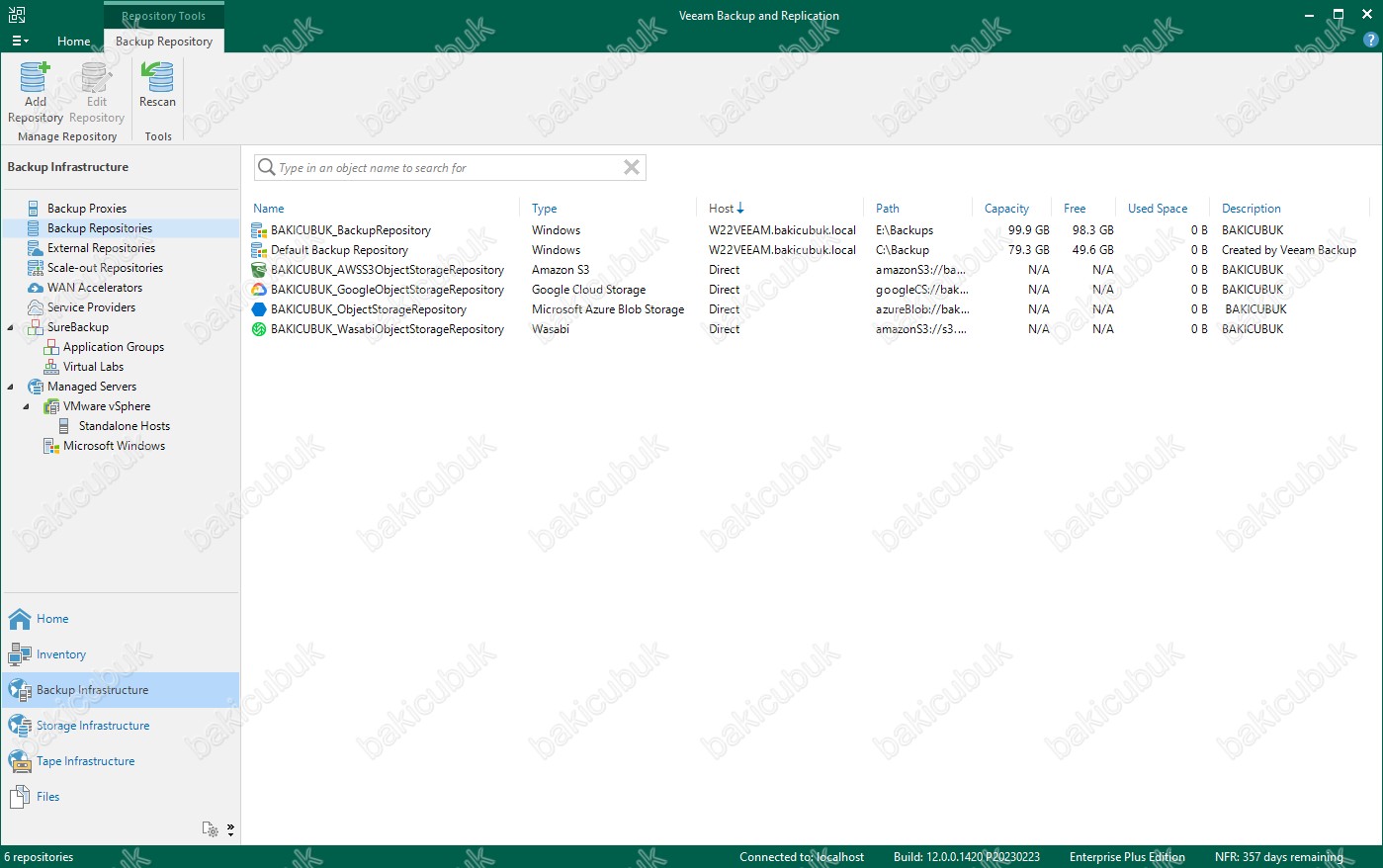Select Backup Proxies in the tree
This screenshot has height=868, width=1383.
pyautogui.click(x=87, y=209)
